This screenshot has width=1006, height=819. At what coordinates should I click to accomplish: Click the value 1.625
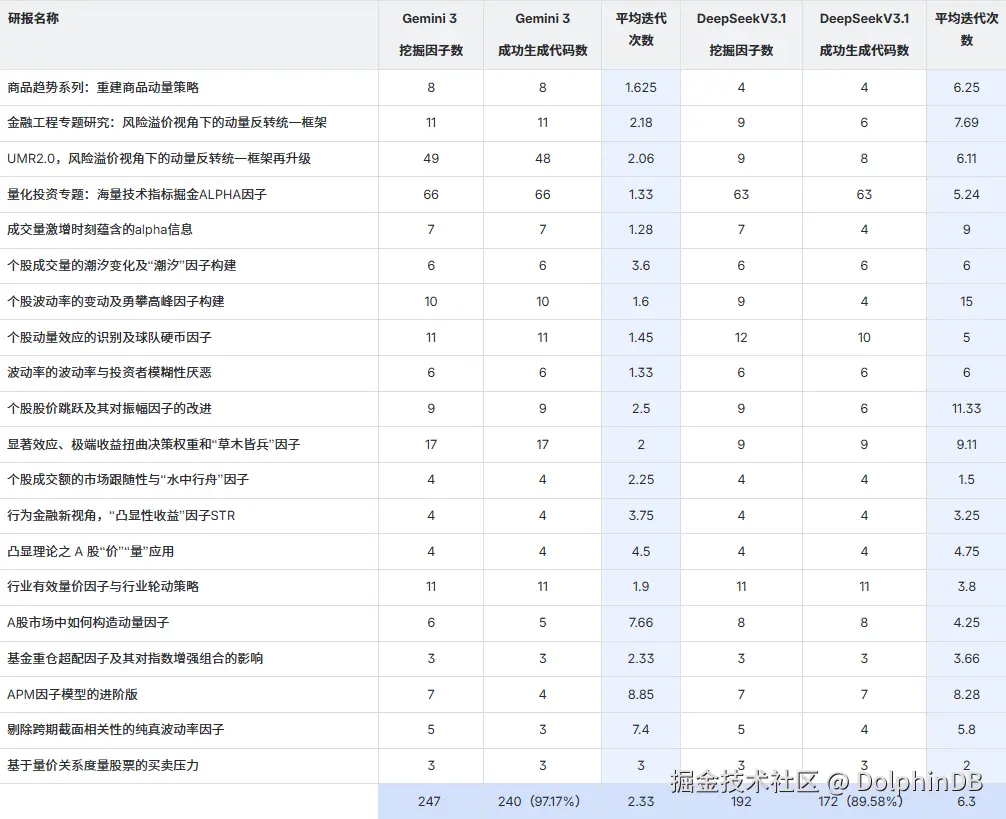click(641, 87)
